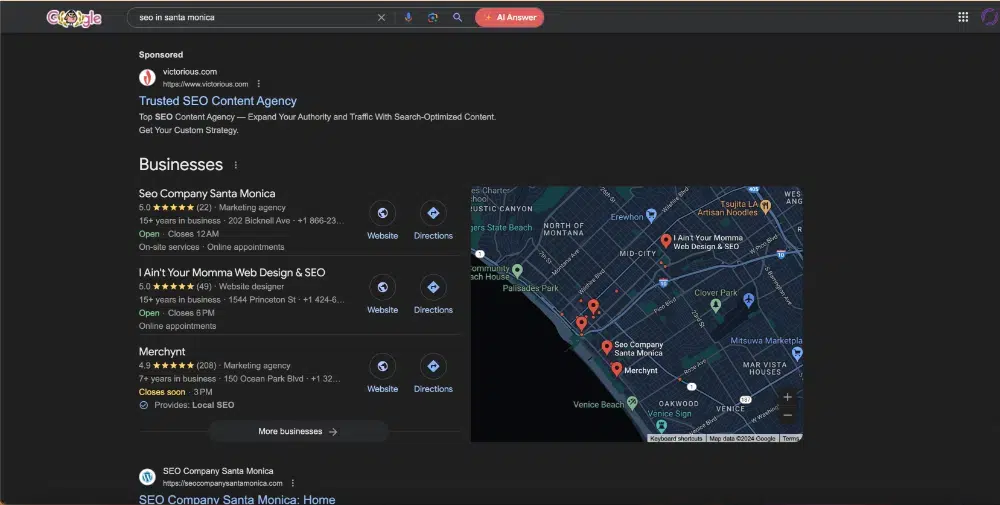Open Businesses section options menu
1000x505 pixels.
tap(235, 165)
